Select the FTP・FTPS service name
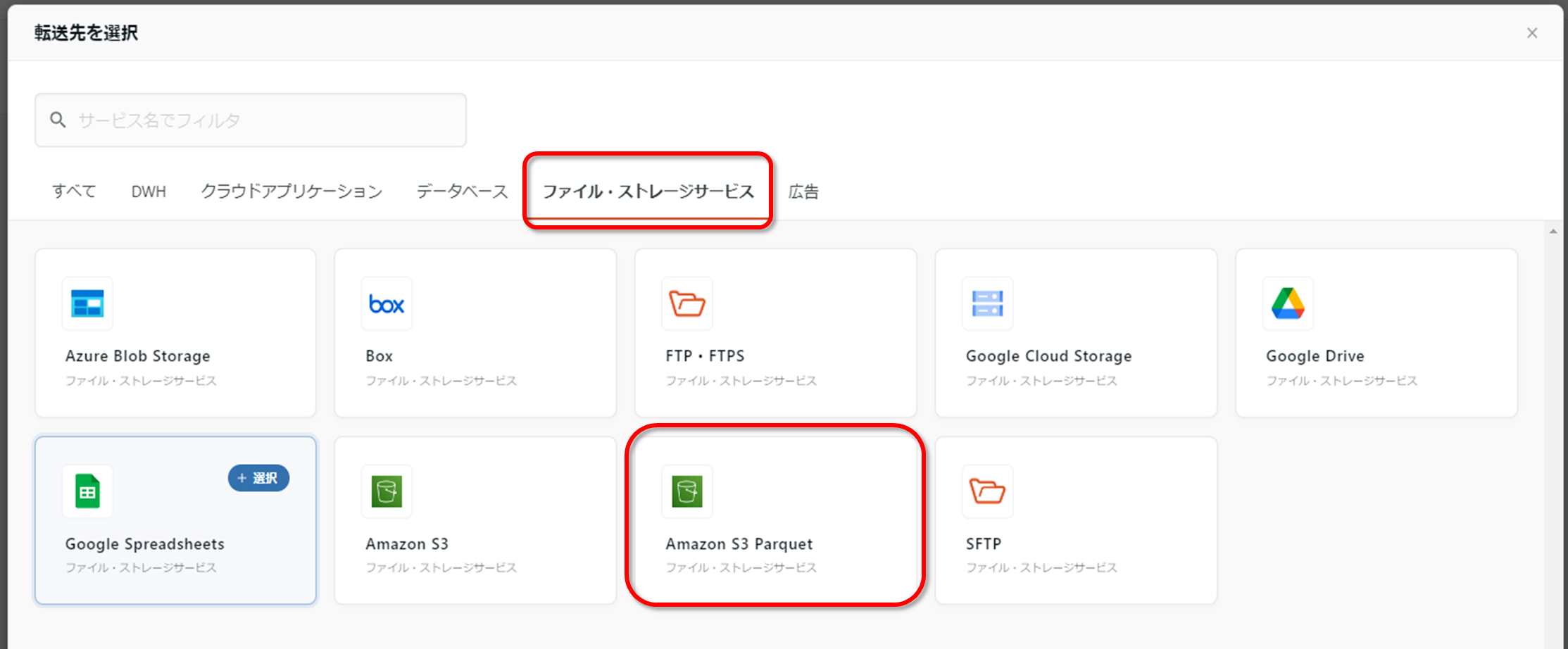The image size is (1568, 649). (705, 356)
